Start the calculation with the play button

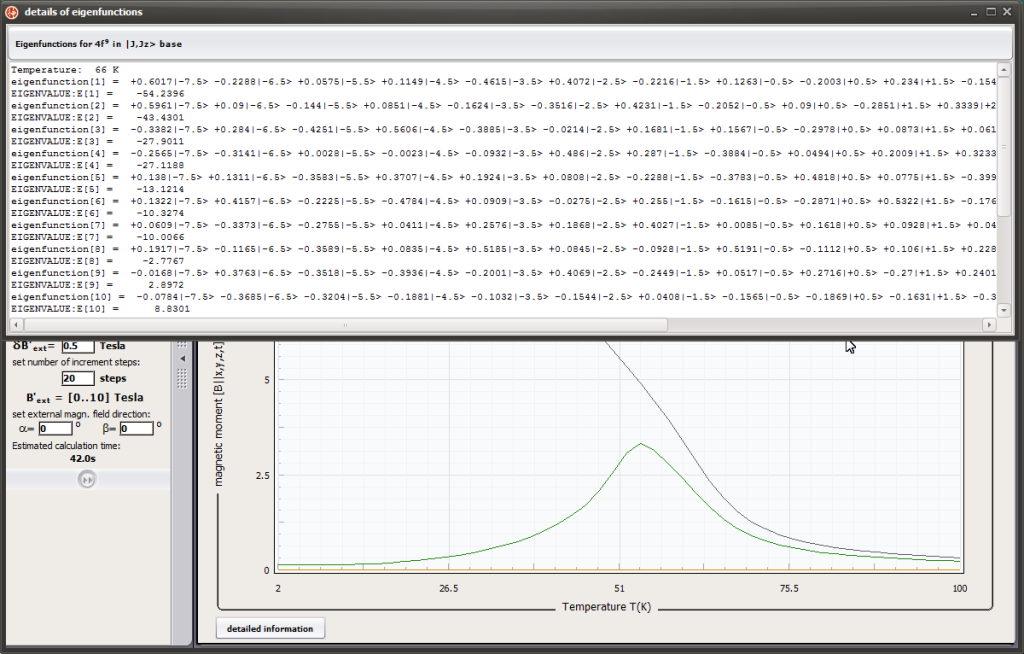pos(87,479)
